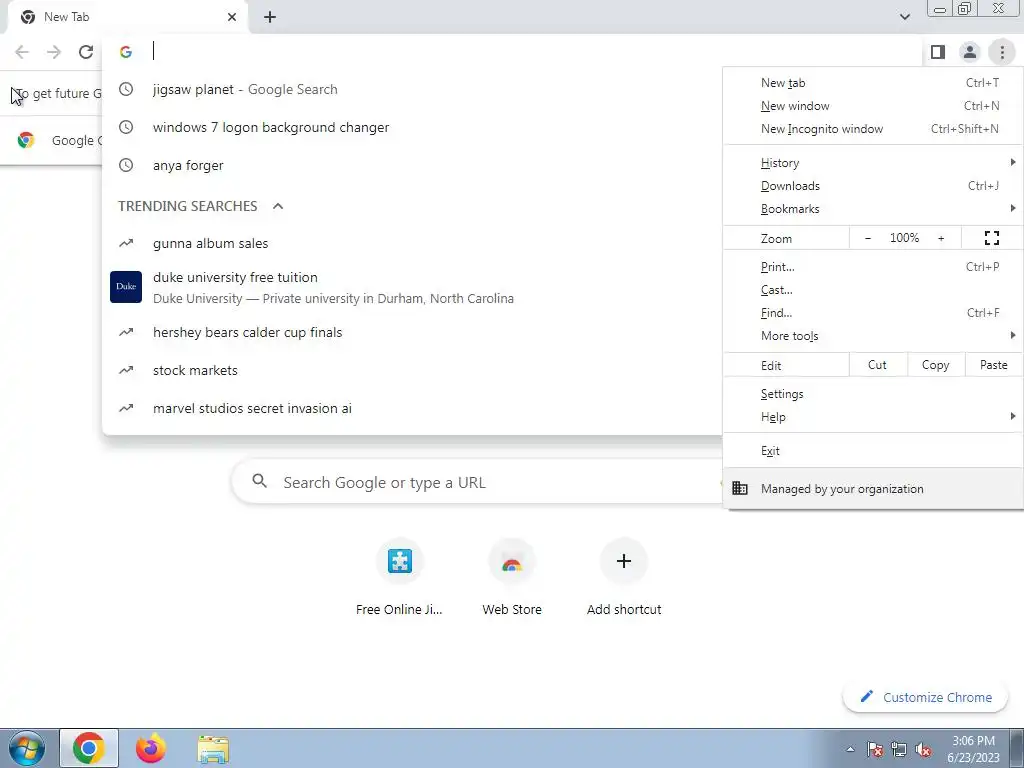Image resolution: width=1024 pixels, height=768 pixels.
Task: Click the organization building icon
Action: [740, 488]
